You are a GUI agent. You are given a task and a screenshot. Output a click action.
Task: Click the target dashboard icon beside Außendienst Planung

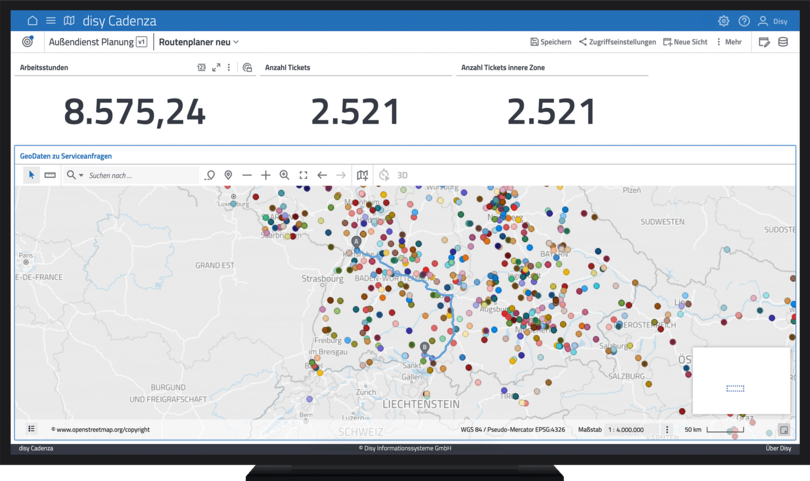(x=28, y=41)
